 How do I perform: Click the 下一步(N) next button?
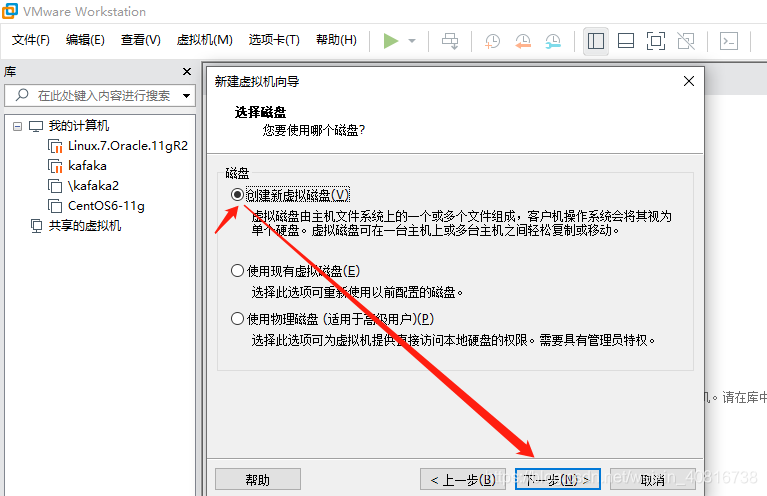pos(558,480)
